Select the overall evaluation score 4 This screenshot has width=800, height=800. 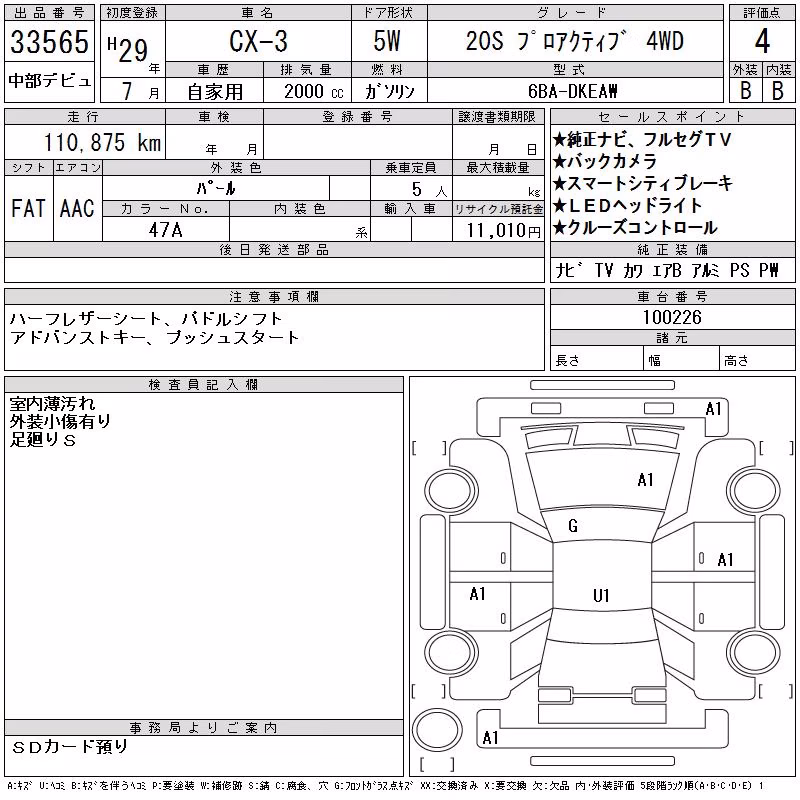[762, 41]
